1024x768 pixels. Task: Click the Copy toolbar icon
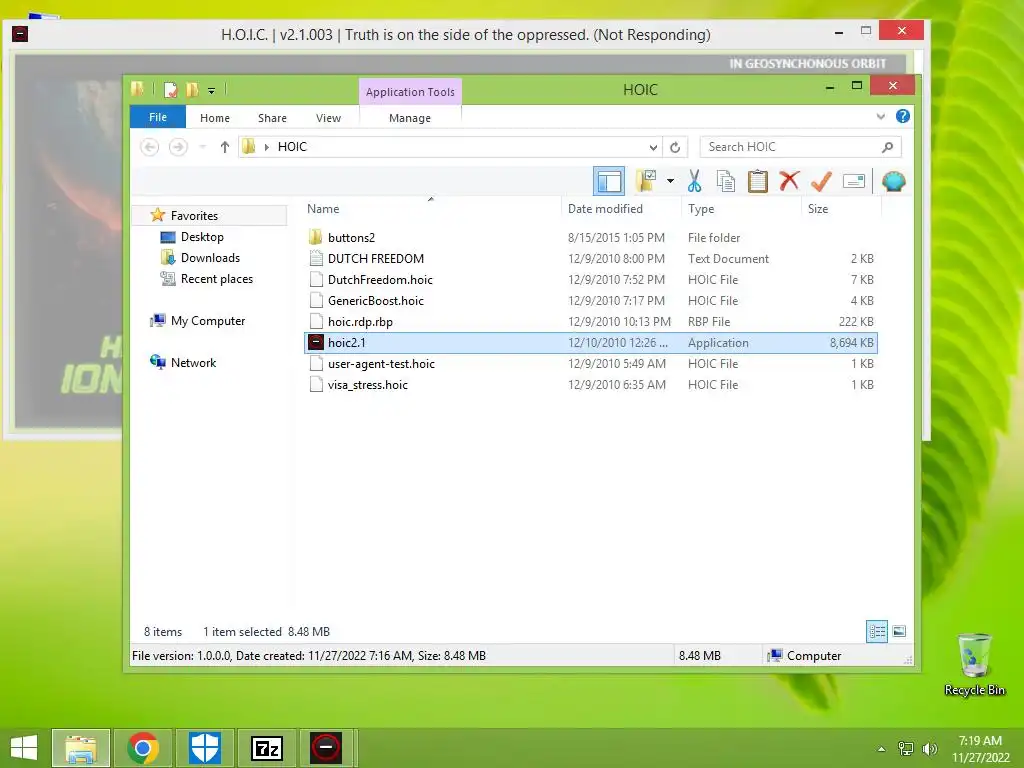[726, 181]
